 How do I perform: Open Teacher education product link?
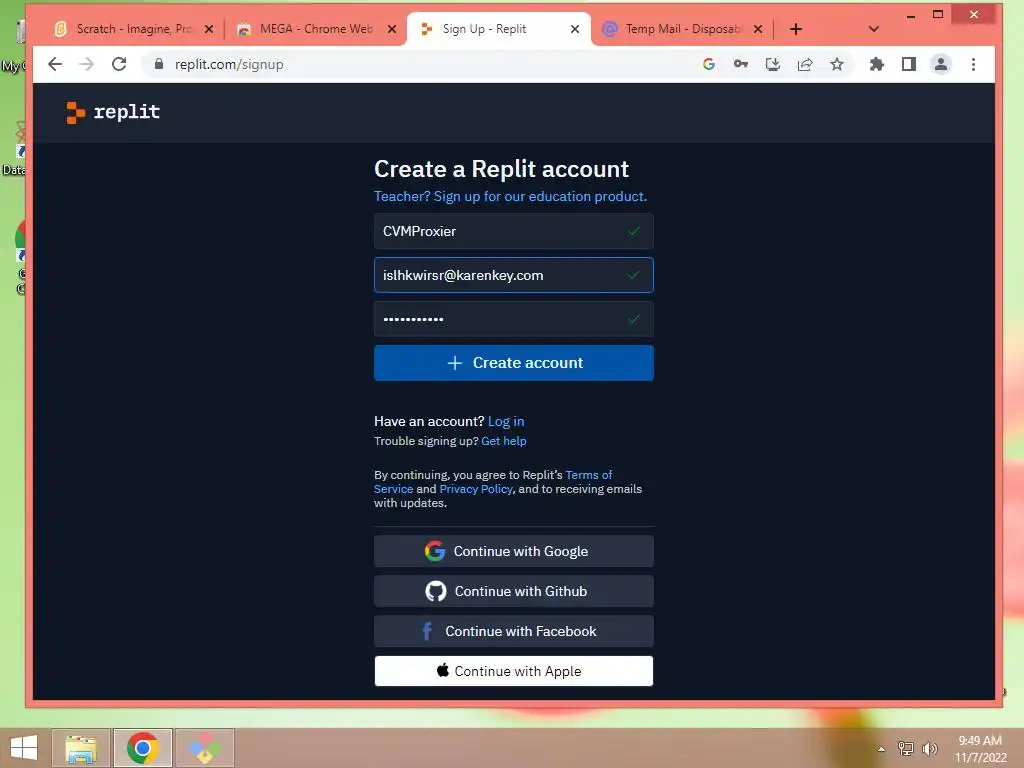coord(510,196)
